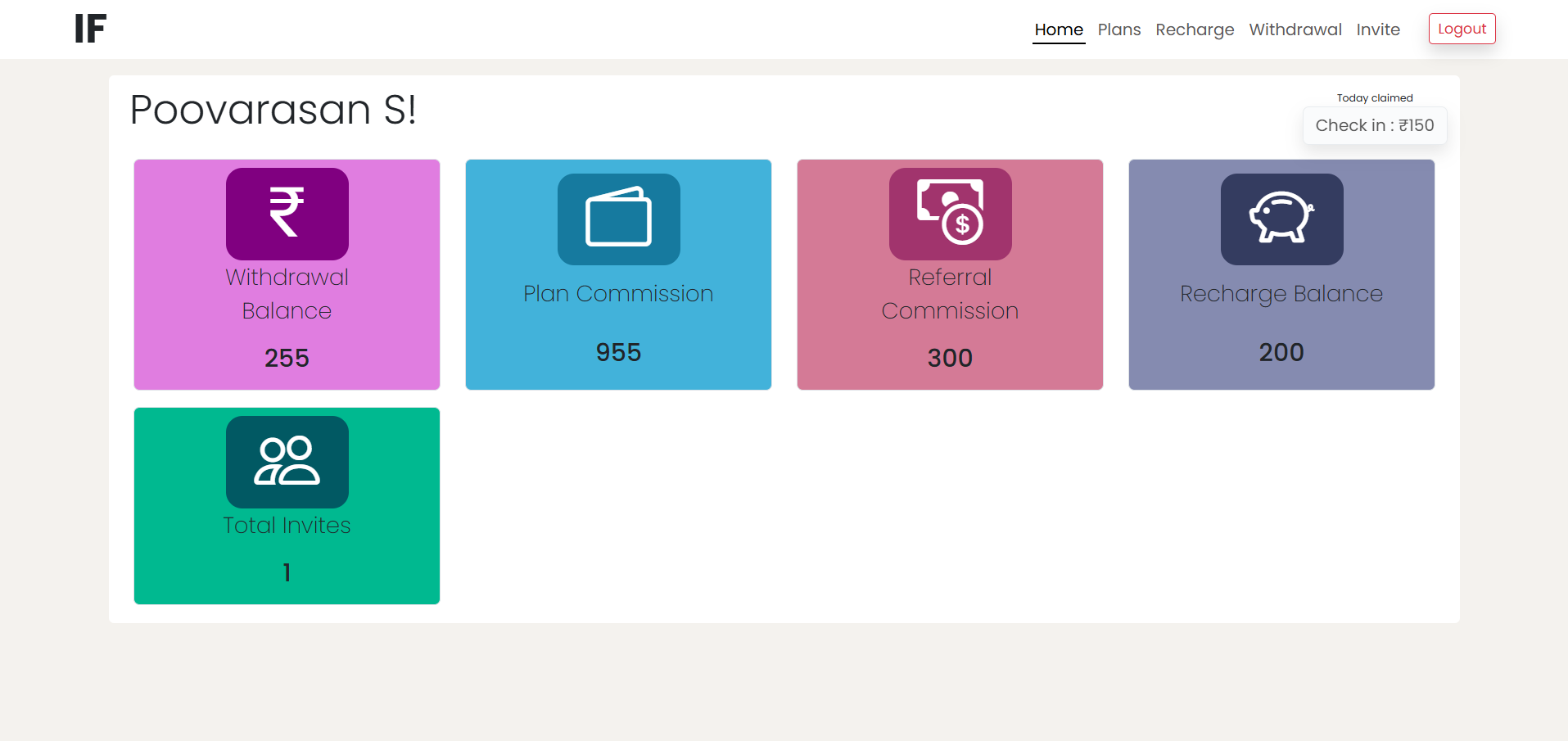Click the rupee icon on Withdrawal Balance card
Screen dimensions: 1568x741
pyautogui.click(x=287, y=214)
